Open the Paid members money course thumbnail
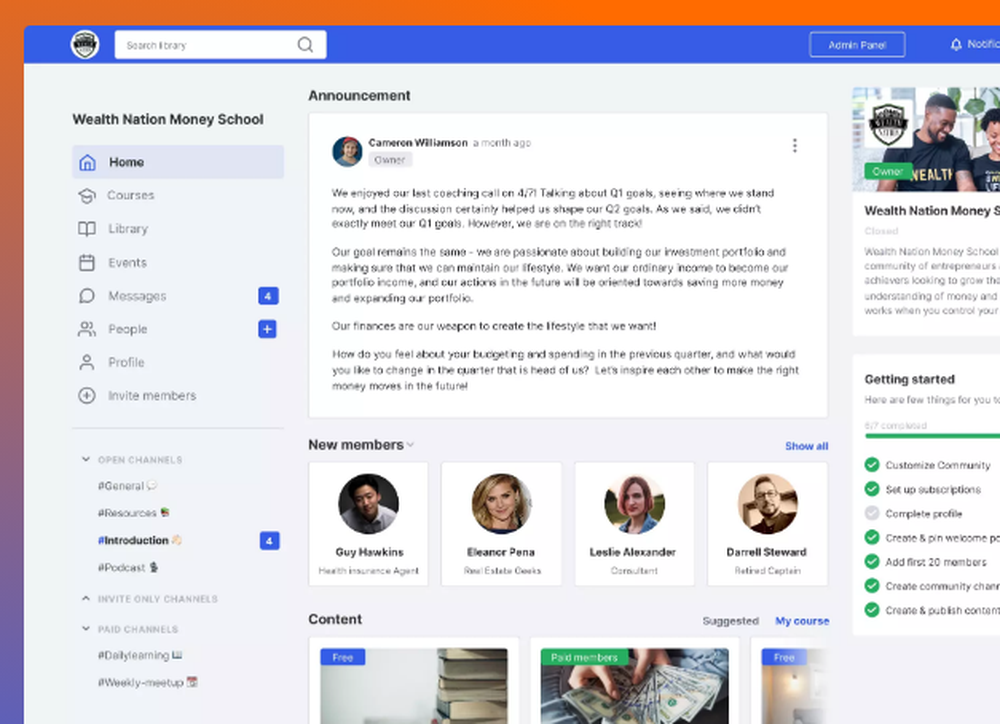 [635, 686]
